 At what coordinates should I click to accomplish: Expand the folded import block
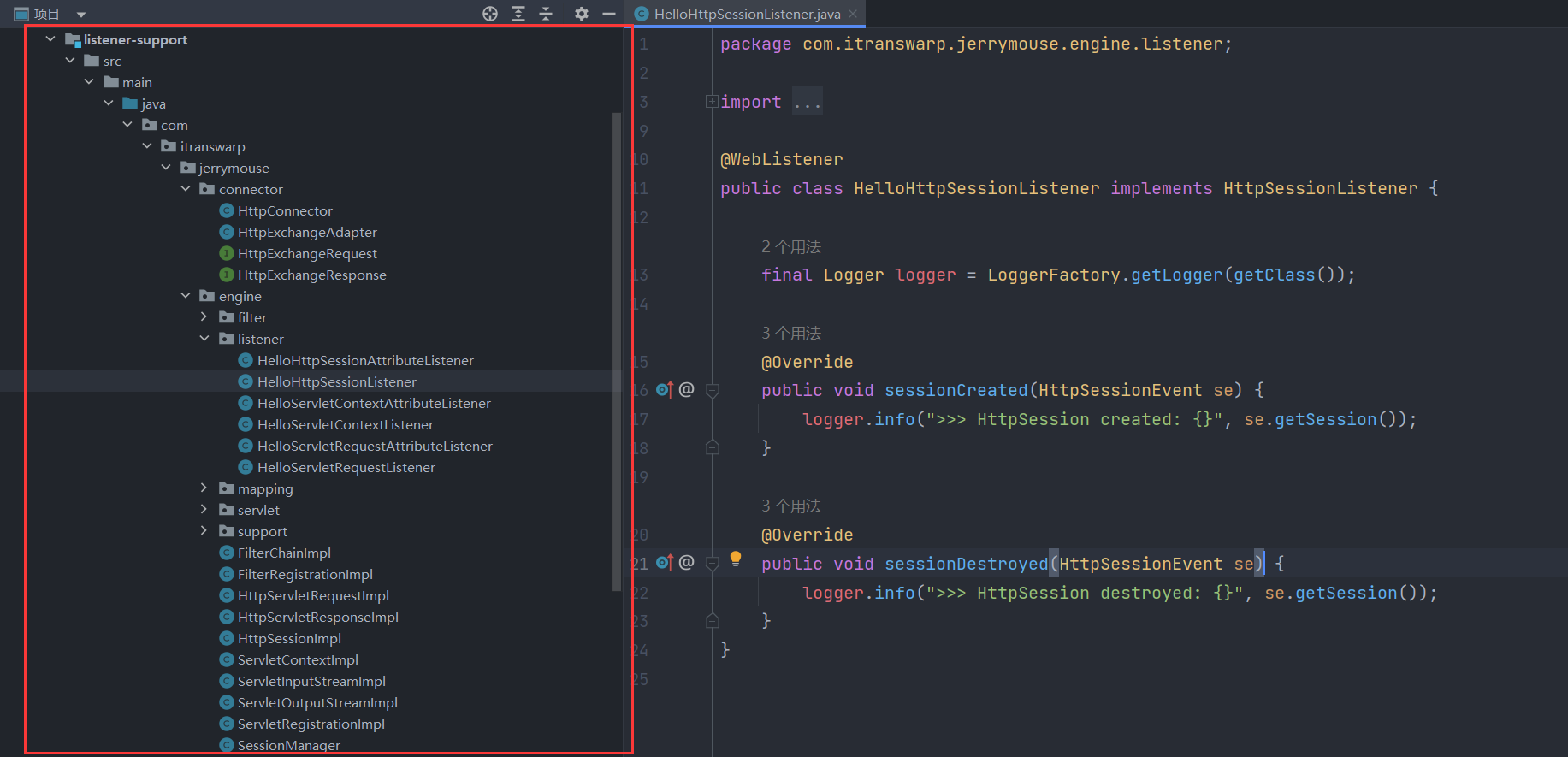pyautogui.click(x=712, y=102)
